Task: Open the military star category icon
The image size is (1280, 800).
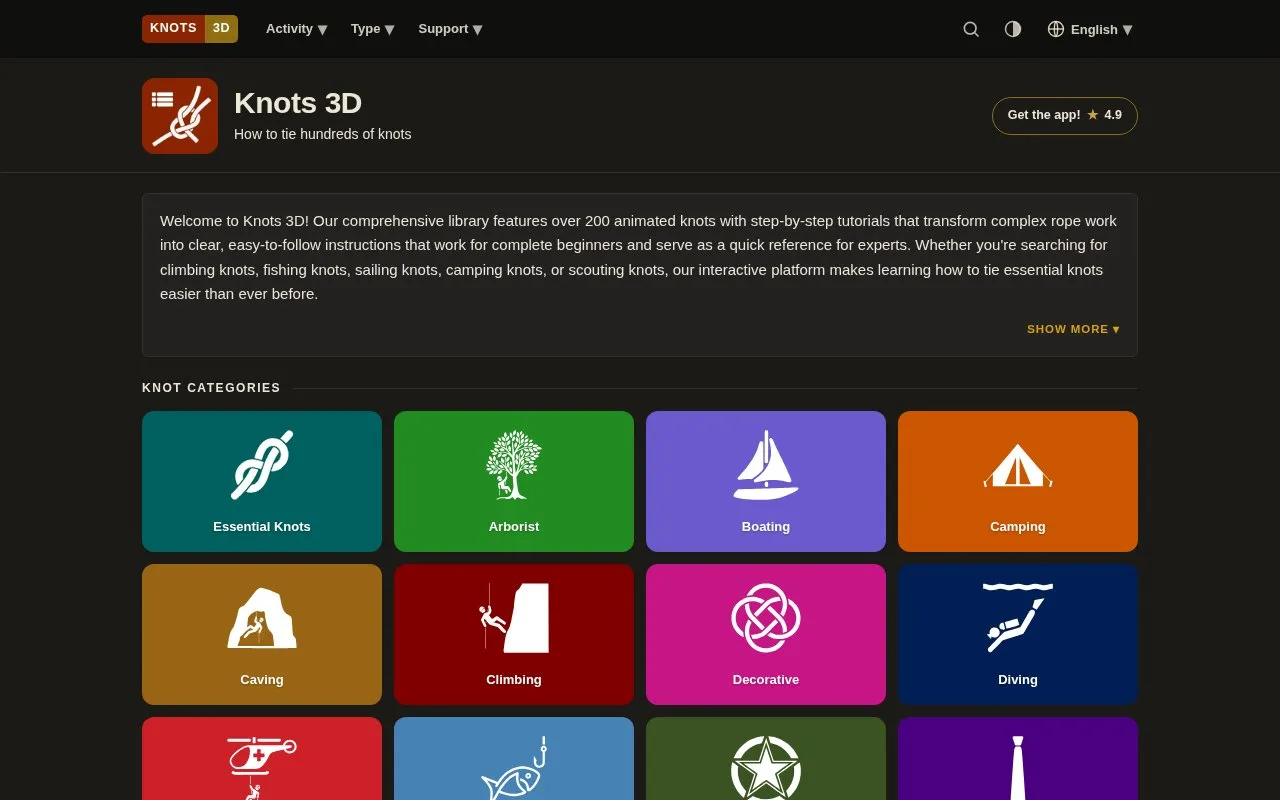Action: [x=766, y=768]
